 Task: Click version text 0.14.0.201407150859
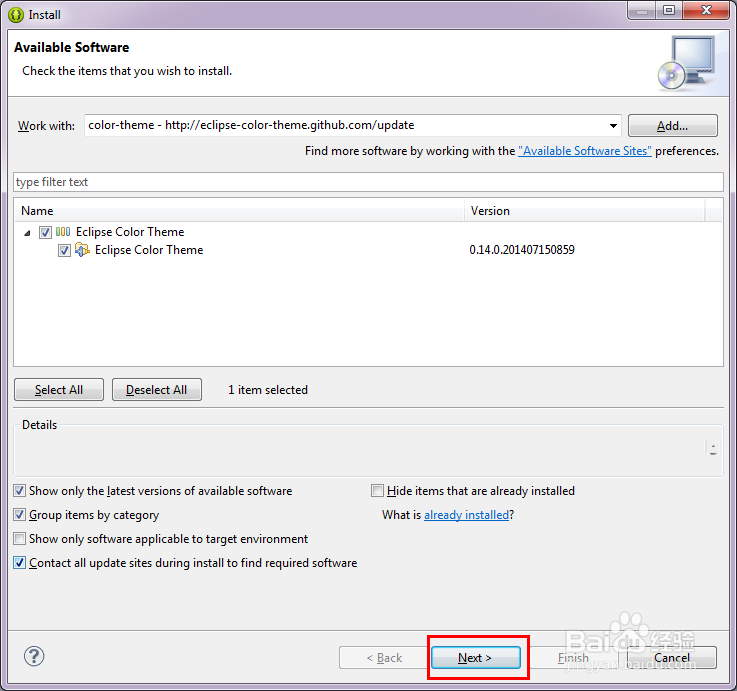[522, 250]
